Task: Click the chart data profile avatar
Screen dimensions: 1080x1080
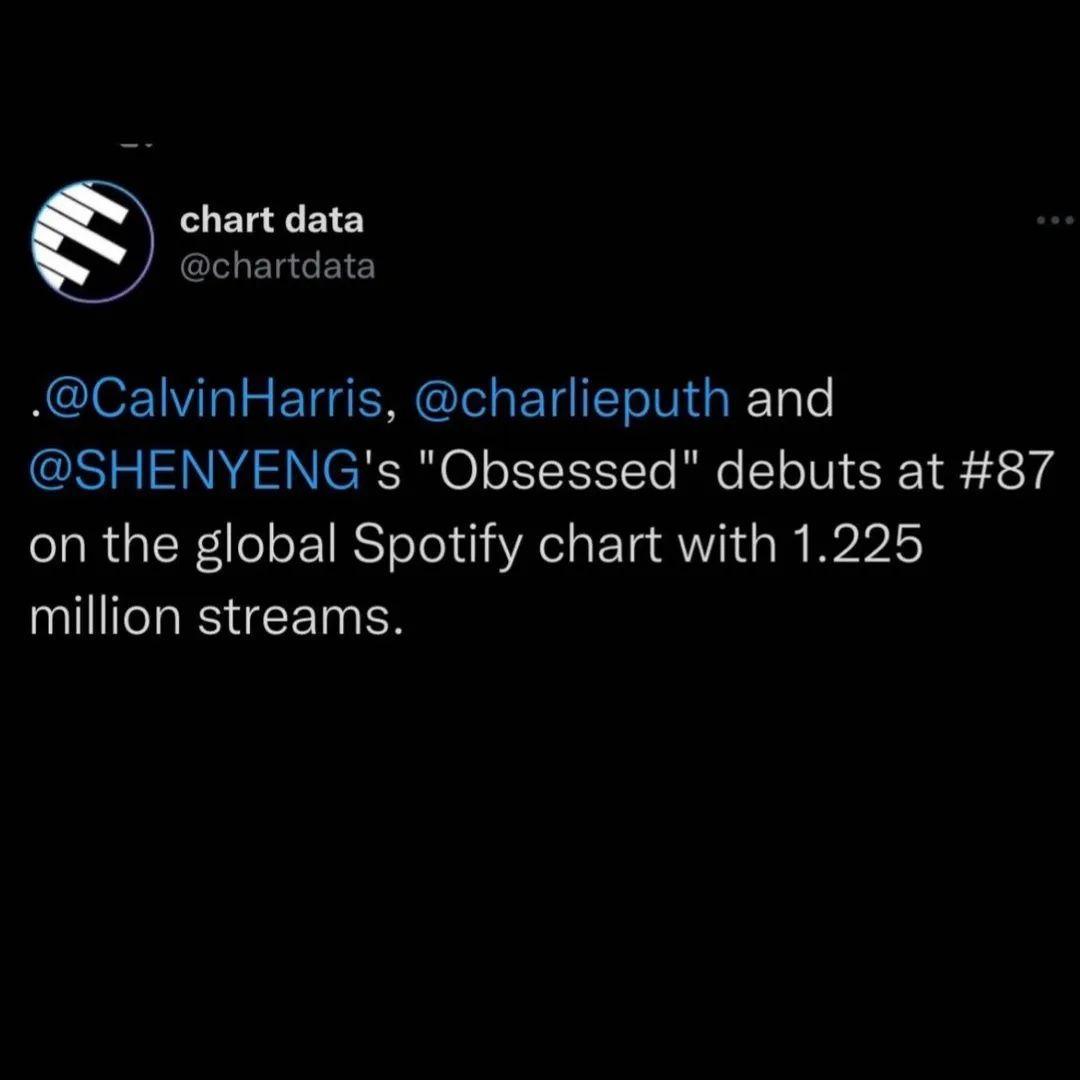Action: coord(92,241)
